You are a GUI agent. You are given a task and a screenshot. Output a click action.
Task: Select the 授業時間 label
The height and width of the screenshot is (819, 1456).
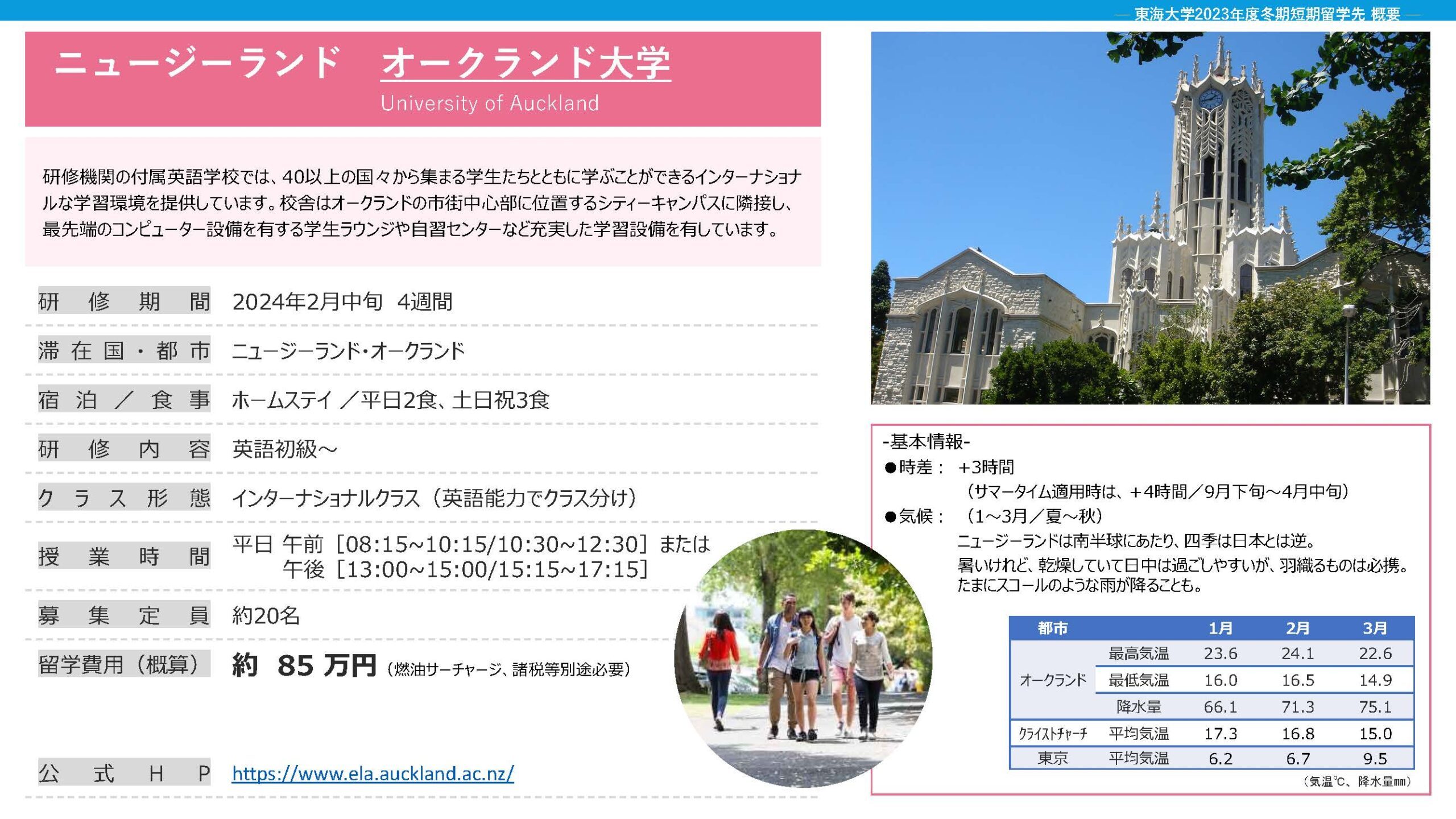124,556
